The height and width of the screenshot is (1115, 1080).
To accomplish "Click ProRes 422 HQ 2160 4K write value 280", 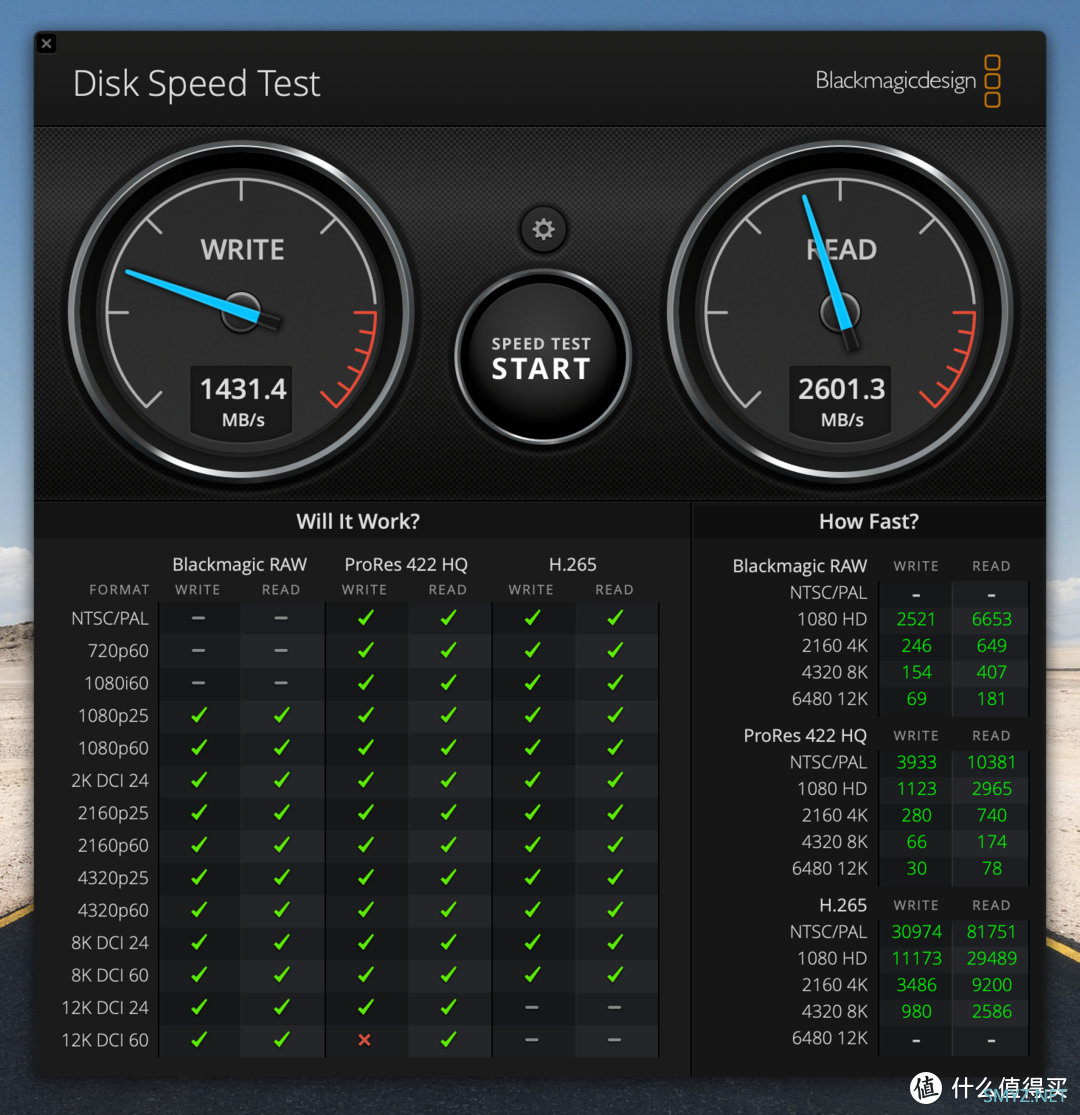I will tap(916, 815).
